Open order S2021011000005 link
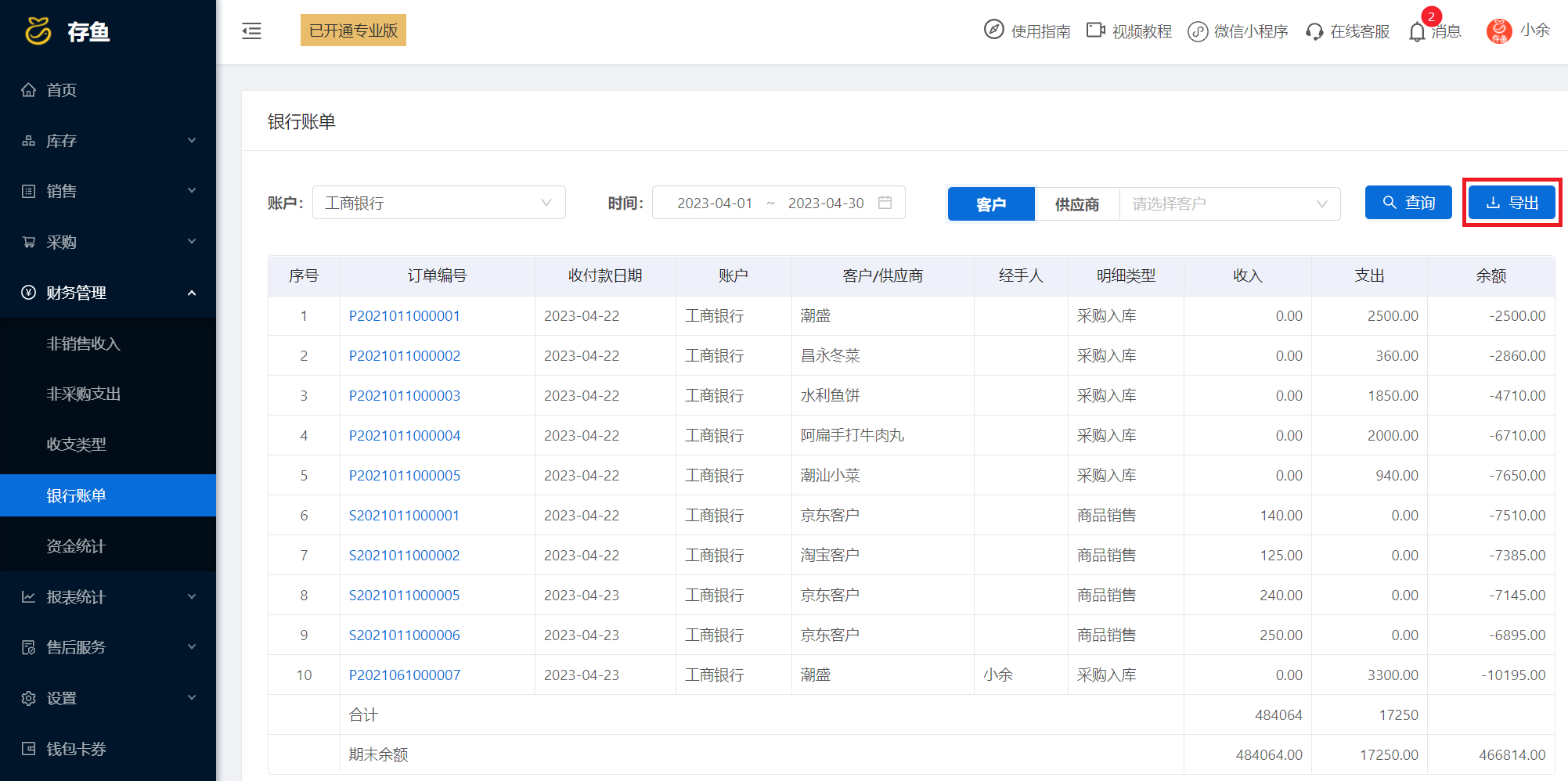1568x781 pixels. (x=404, y=596)
